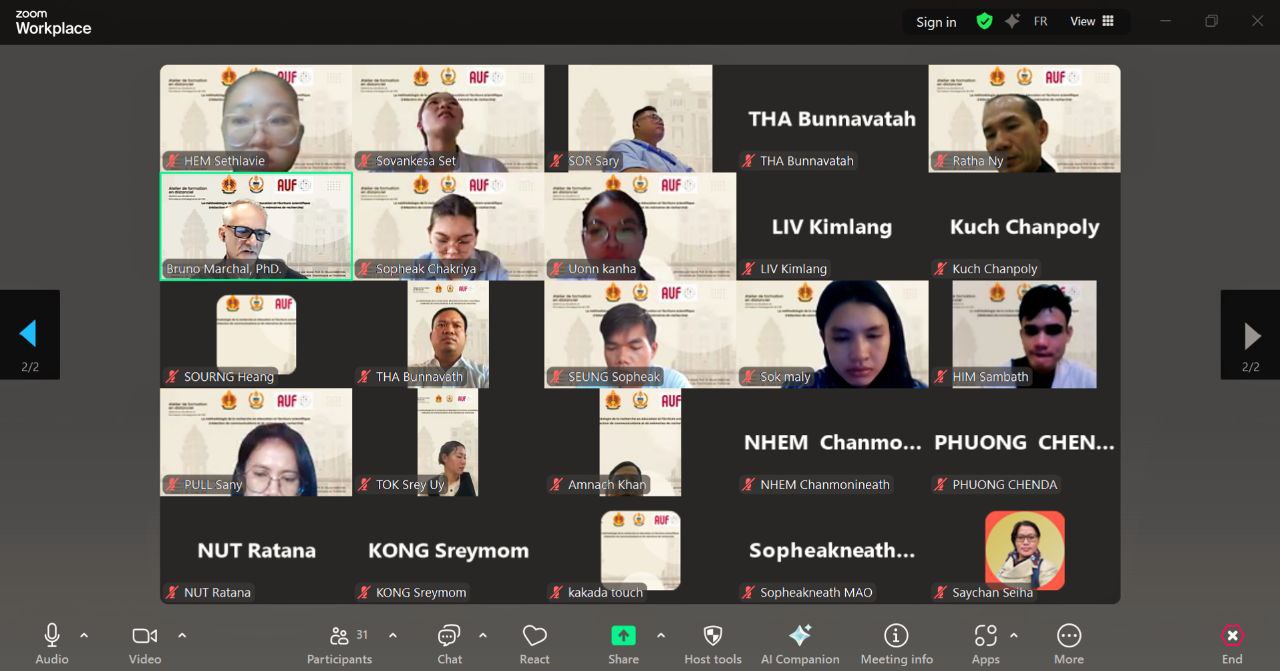Show Meeting info
Viewport: 1280px width, 671px height.
[x=896, y=643]
